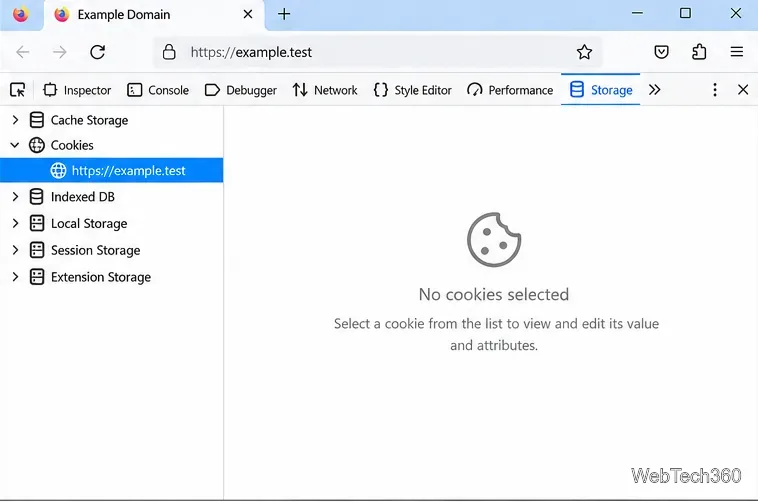
Task: Select Indexed DB label in tree
Action: [83, 196]
